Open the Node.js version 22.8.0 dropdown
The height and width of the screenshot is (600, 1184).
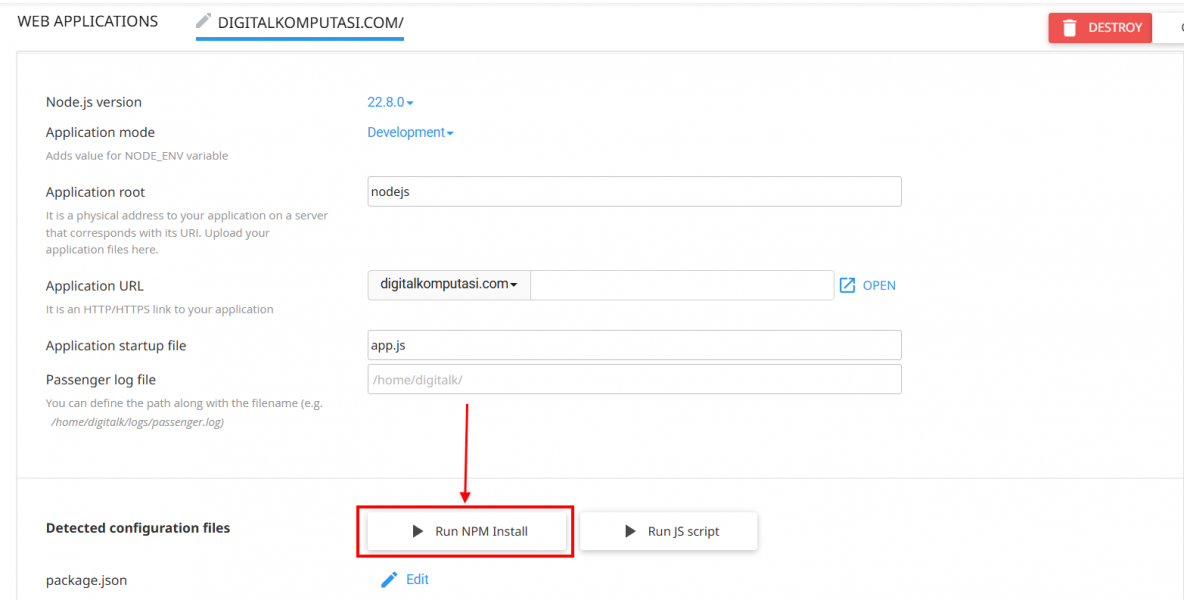(x=390, y=102)
